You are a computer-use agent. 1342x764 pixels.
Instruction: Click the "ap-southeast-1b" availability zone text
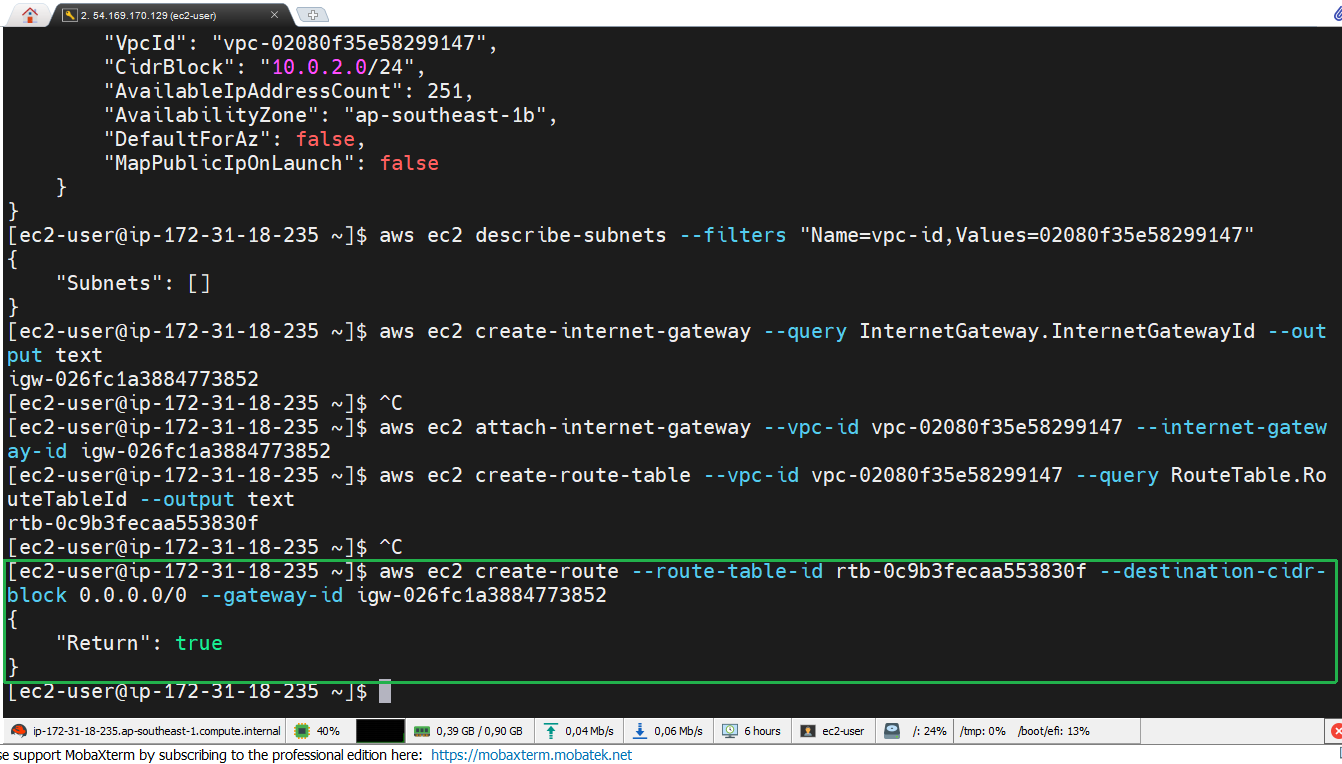click(x=444, y=115)
